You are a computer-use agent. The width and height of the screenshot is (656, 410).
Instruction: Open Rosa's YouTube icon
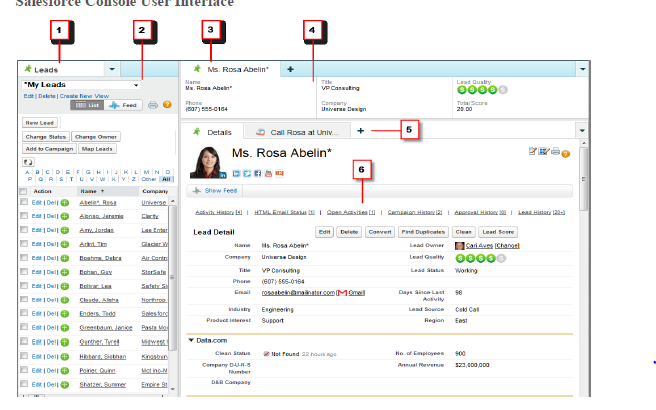click(x=269, y=174)
